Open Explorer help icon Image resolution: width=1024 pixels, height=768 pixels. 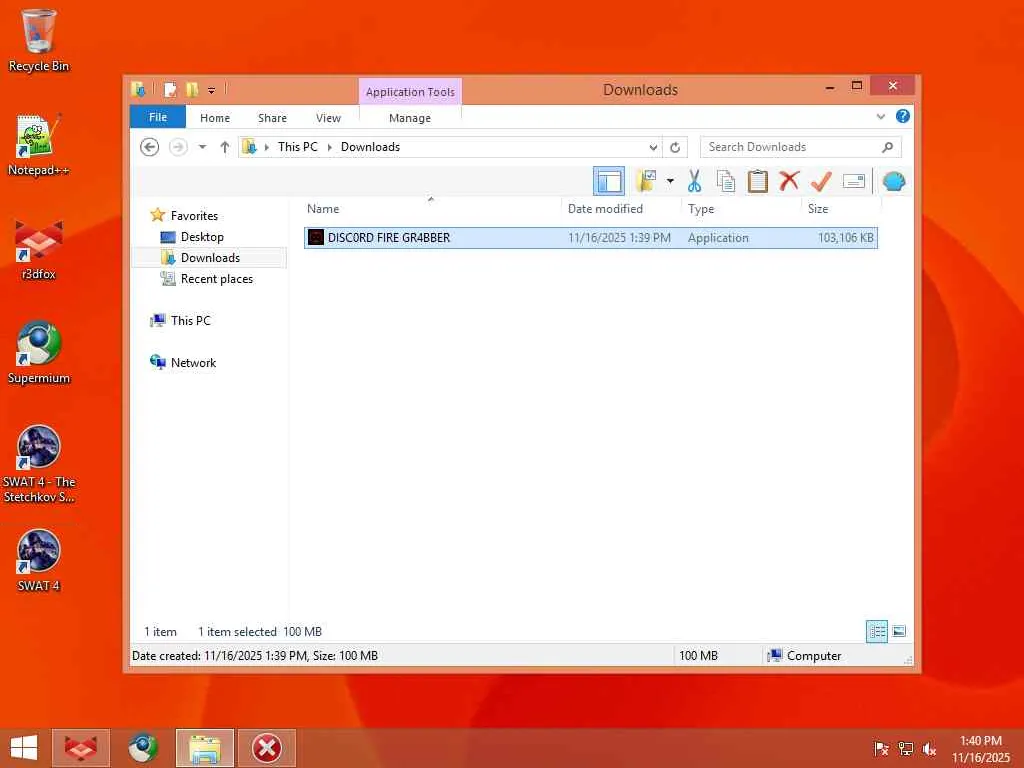tap(903, 116)
